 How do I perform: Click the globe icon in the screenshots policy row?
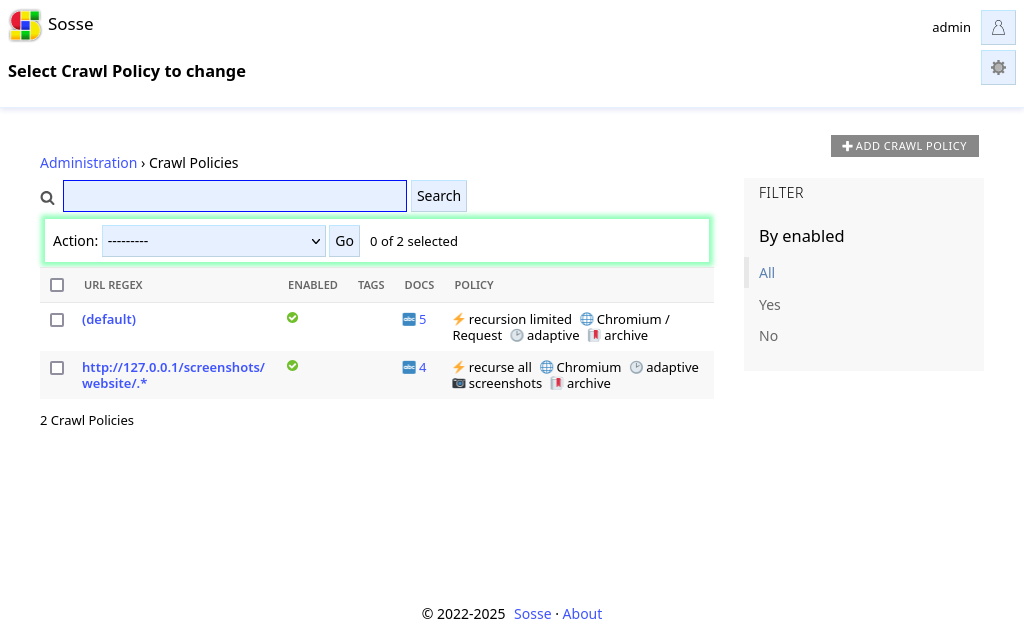coord(546,368)
